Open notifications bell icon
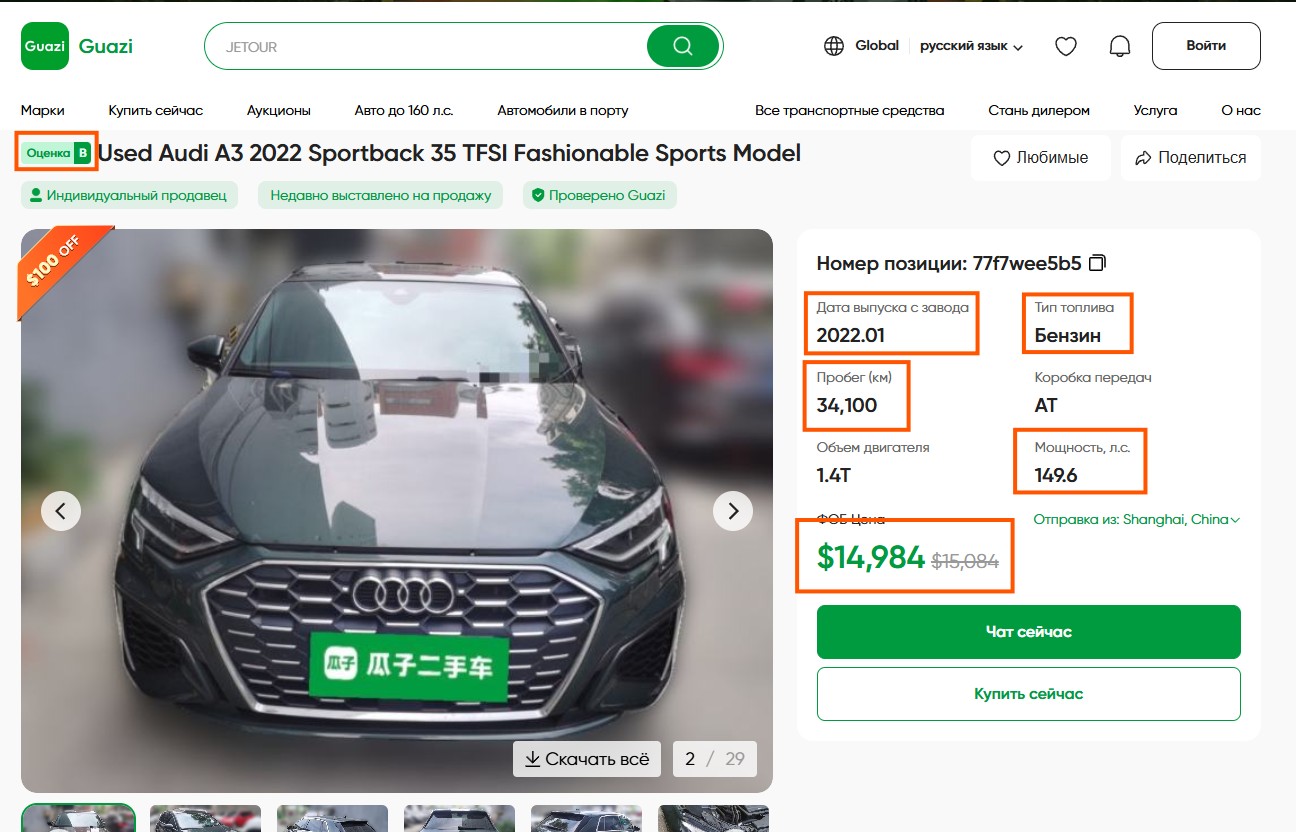The width and height of the screenshot is (1296, 832). point(1120,46)
